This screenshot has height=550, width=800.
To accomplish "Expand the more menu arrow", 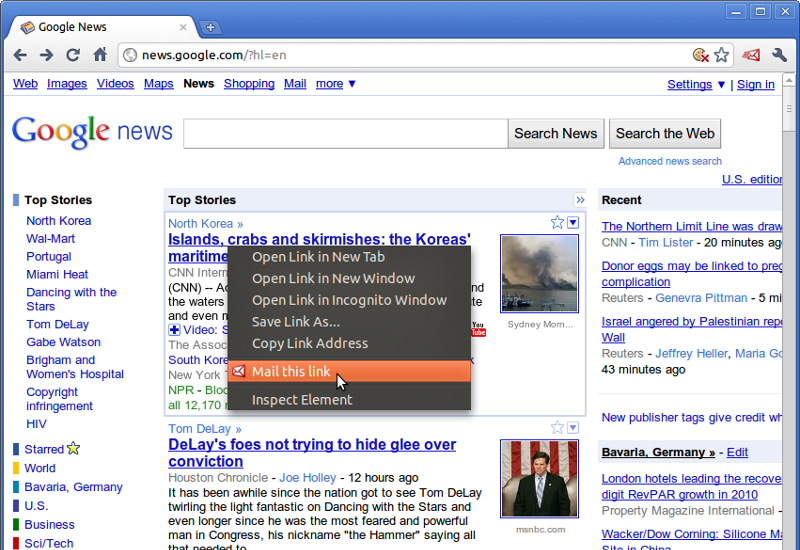I will [x=352, y=84].
